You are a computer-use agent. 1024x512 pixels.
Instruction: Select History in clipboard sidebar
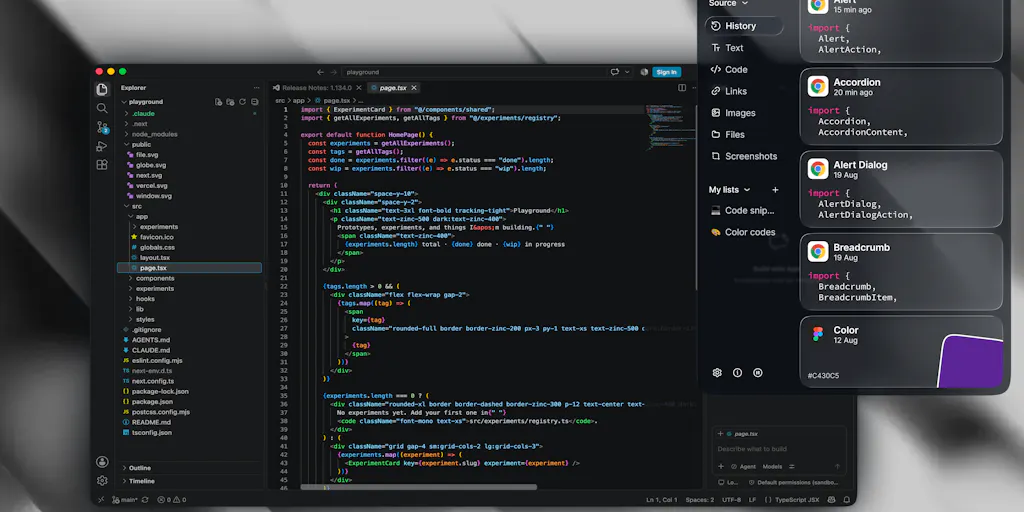[x=744, y=26]
